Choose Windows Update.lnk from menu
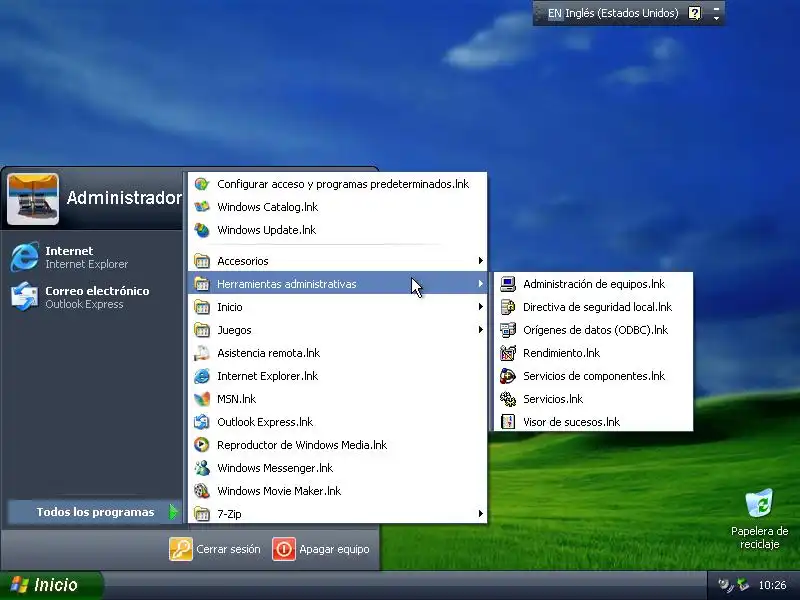800x600 pixels. coord(337,230)
